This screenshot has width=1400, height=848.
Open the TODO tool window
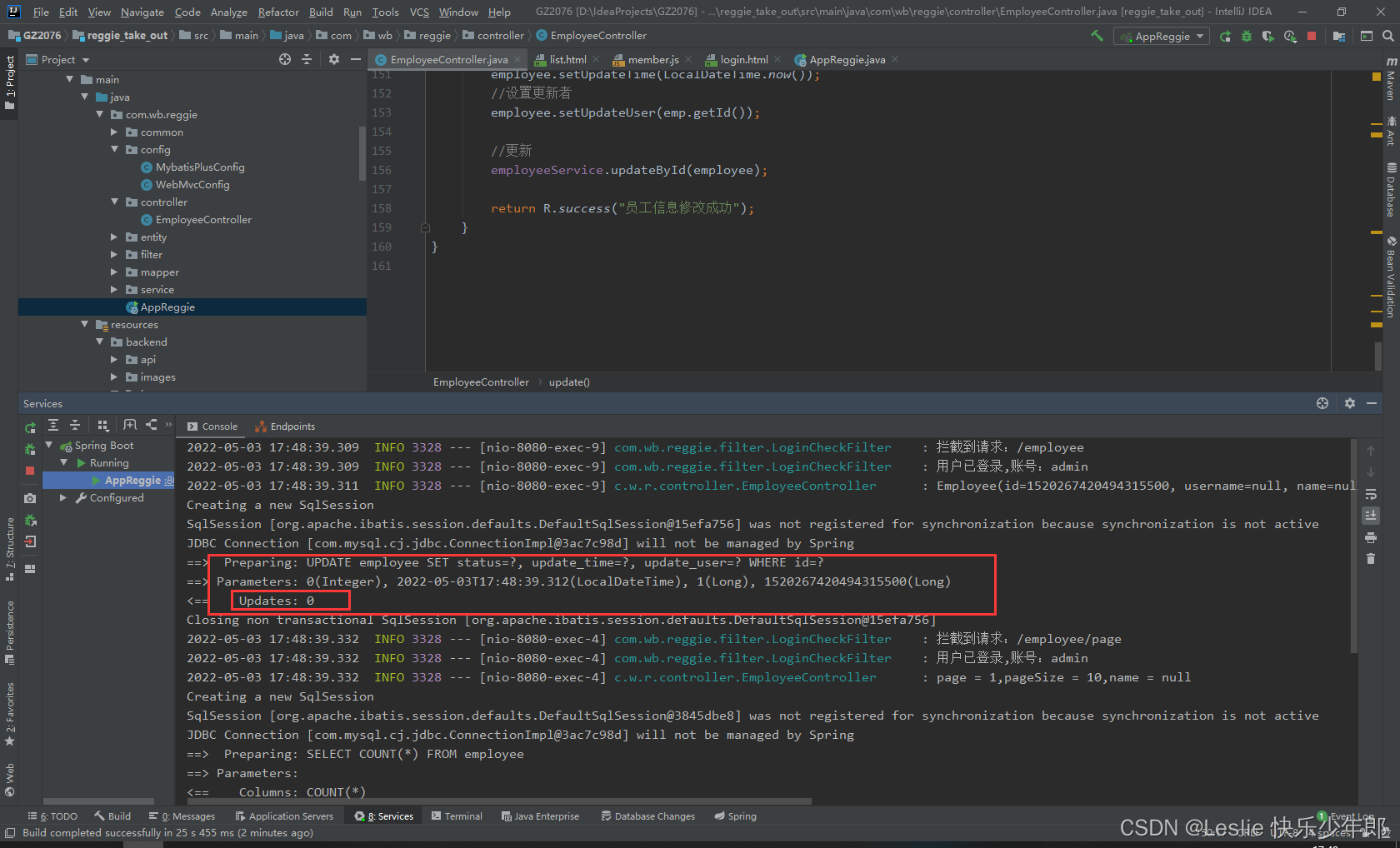coord(52,816)
